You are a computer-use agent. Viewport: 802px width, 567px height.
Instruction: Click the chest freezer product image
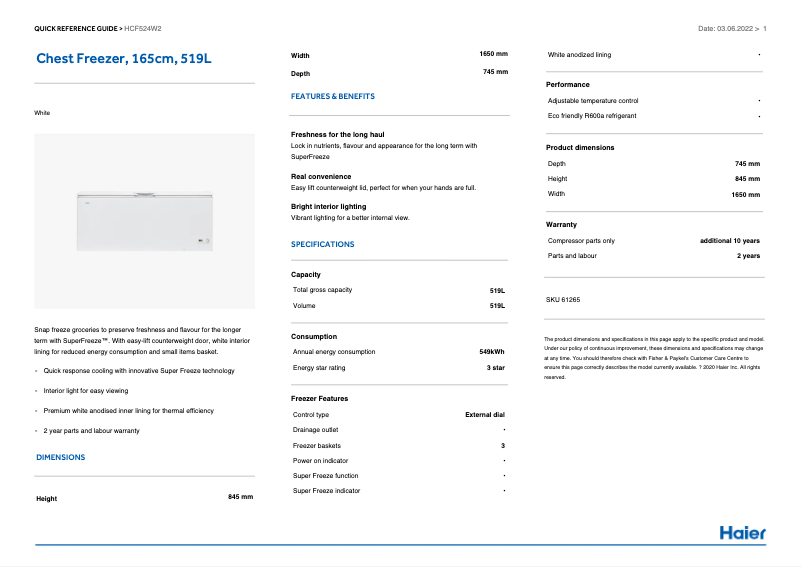(144, 219)
